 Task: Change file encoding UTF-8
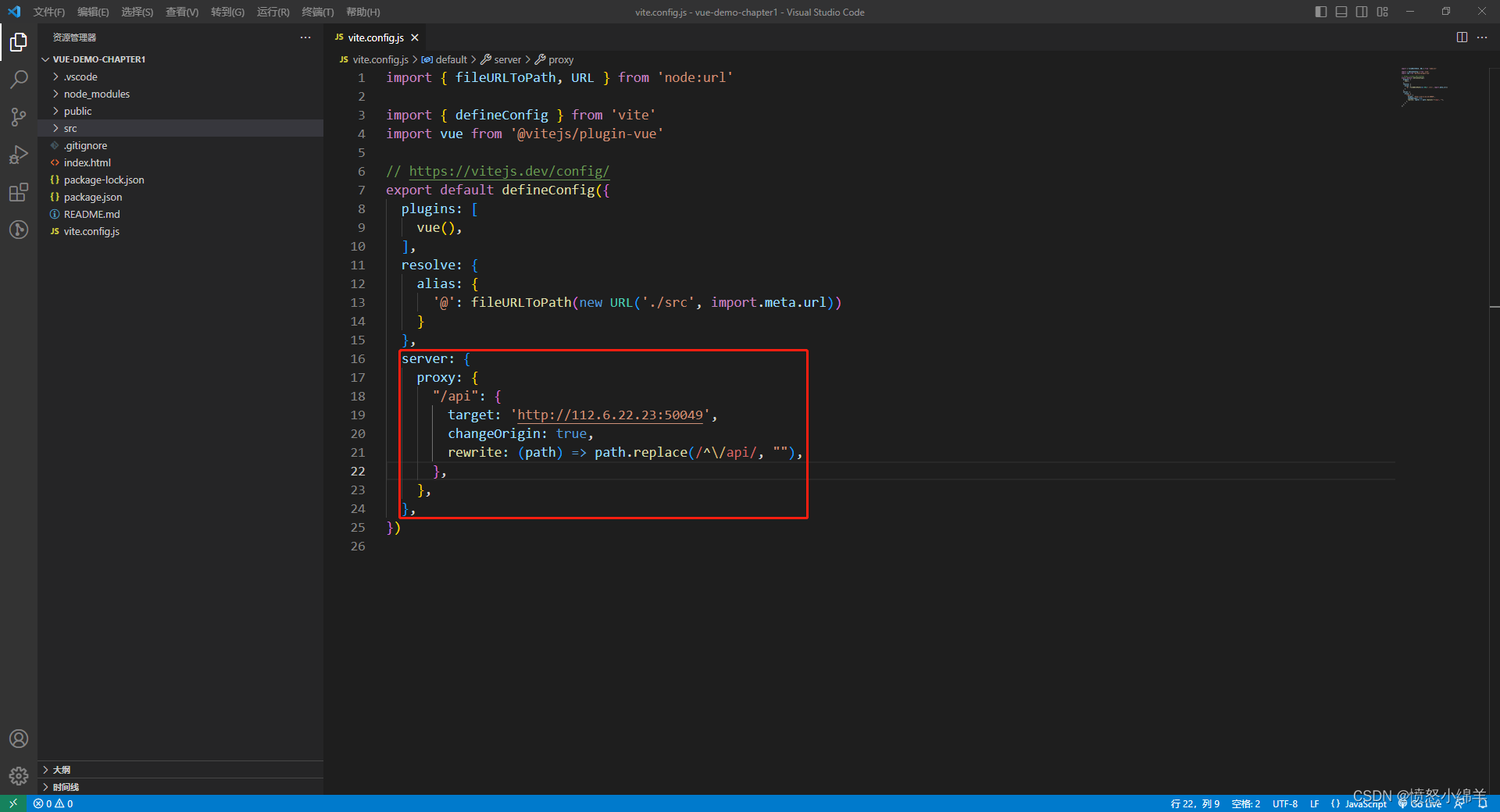(x=1284, y=803)
